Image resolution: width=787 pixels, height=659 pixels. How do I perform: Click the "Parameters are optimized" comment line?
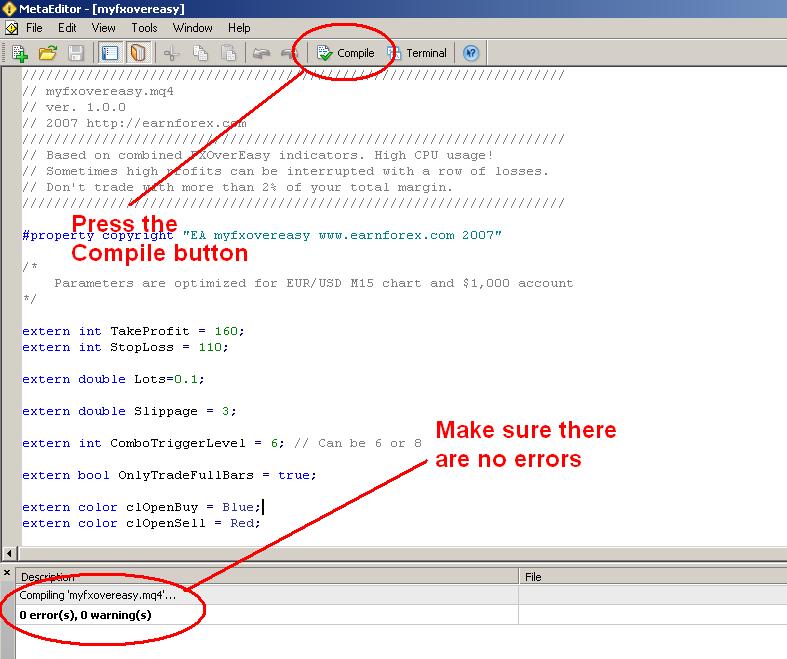[x=314, y=283]
